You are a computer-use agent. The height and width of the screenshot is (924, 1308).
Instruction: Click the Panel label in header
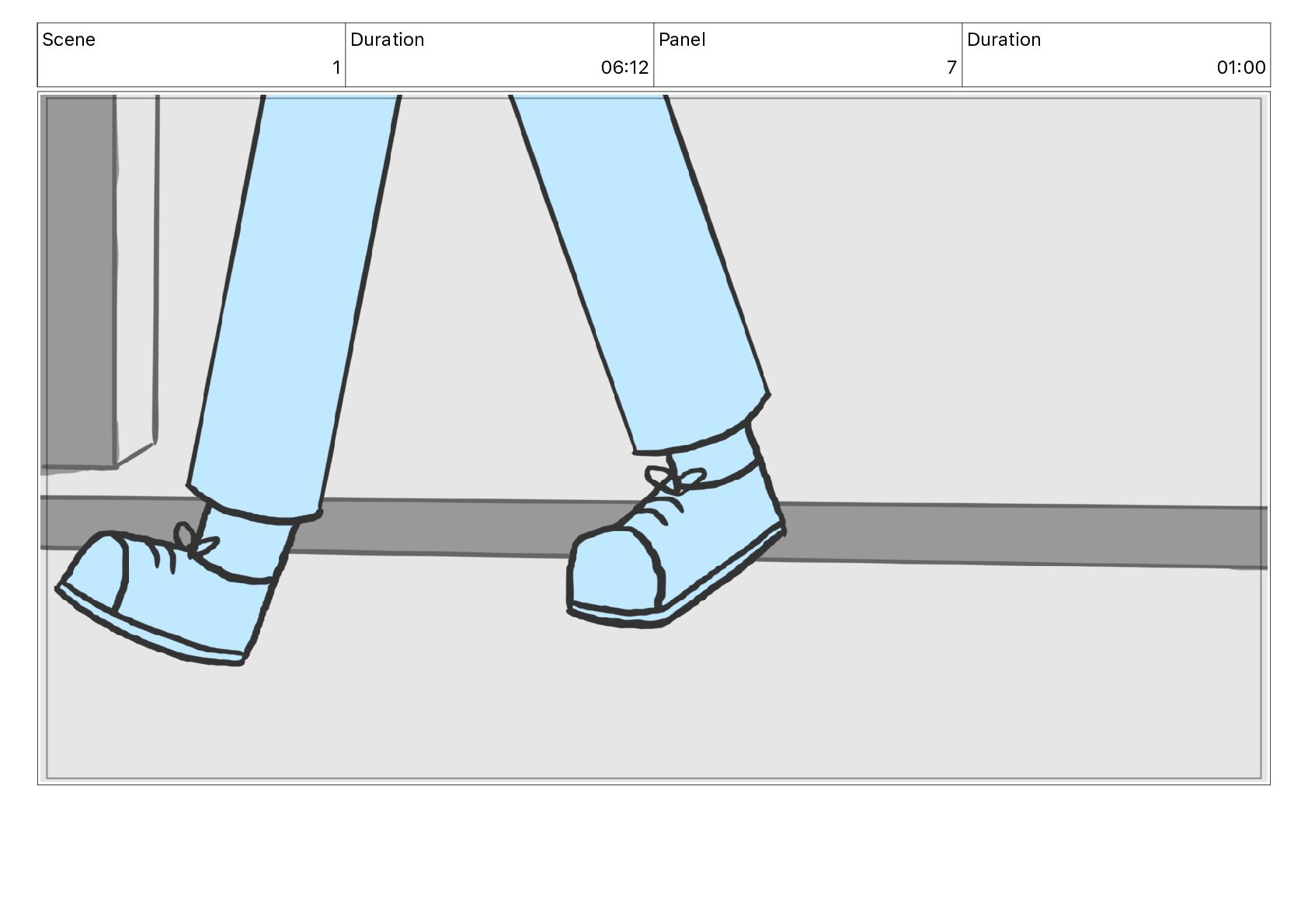point(682,40)
